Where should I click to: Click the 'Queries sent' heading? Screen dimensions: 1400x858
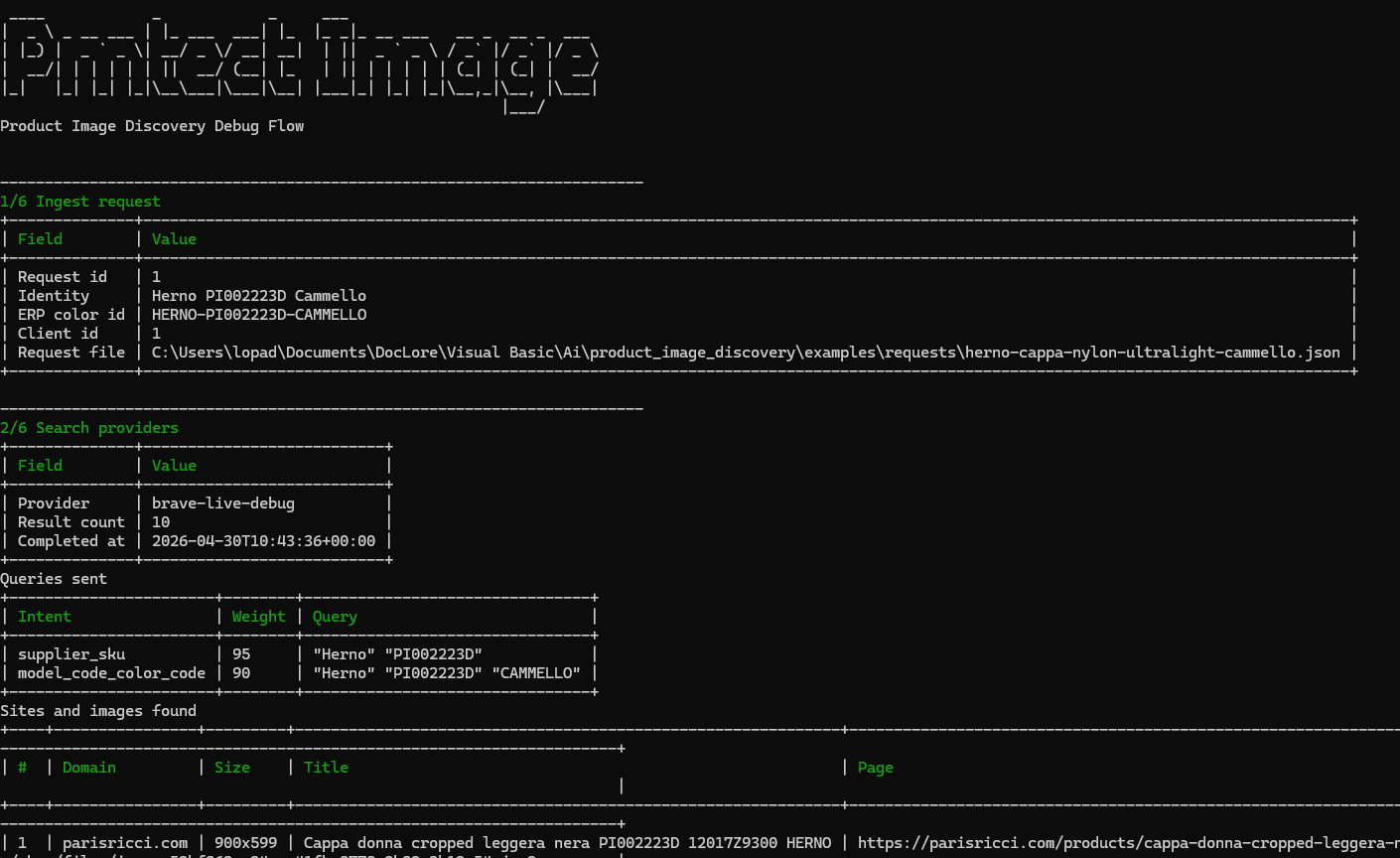point(54,579)
